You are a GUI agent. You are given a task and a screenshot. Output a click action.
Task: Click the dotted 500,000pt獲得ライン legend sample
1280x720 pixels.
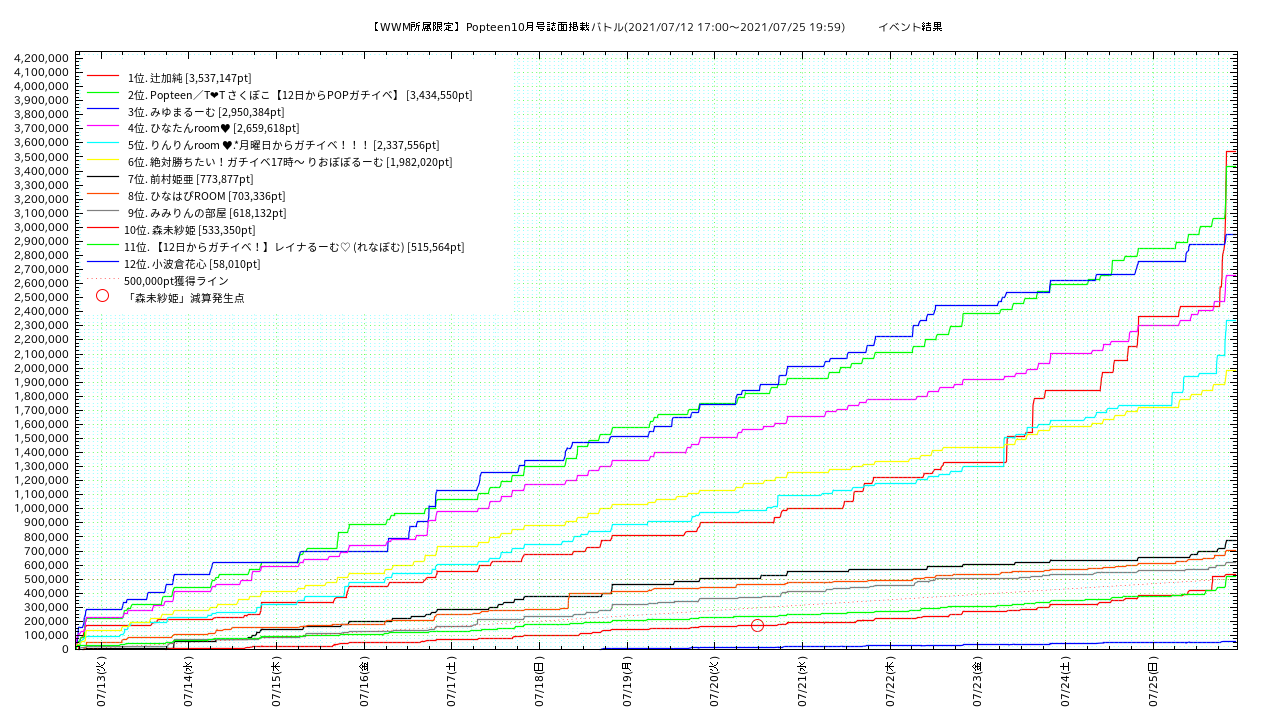102,281
